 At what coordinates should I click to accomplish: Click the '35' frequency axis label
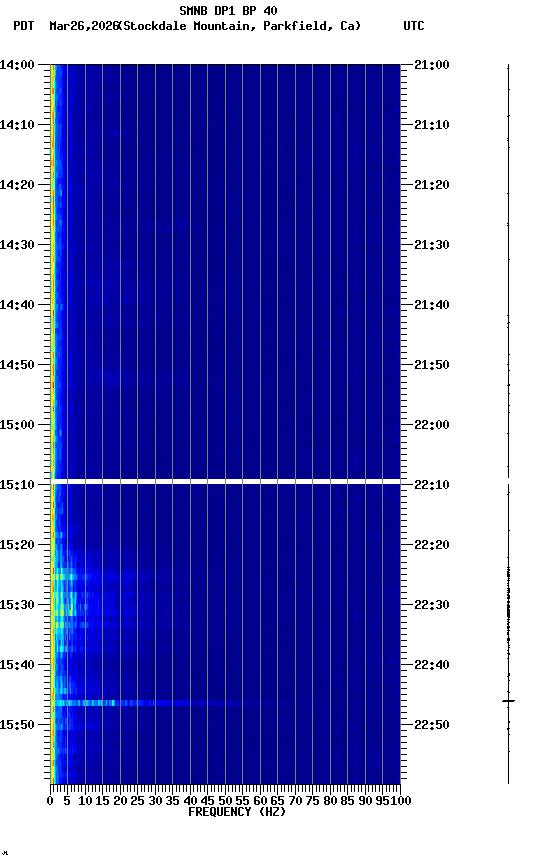pyautogui.click(x=172, y=801)
